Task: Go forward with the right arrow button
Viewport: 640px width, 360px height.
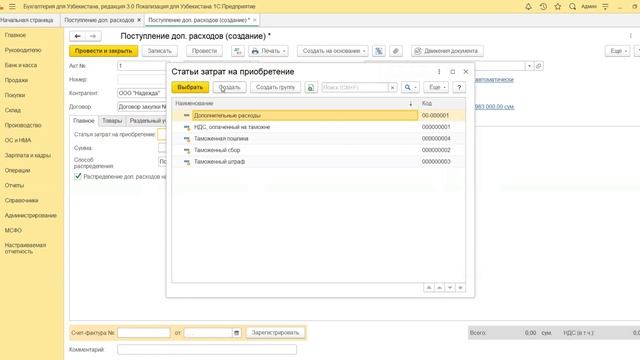Action: tap(93, 36)
